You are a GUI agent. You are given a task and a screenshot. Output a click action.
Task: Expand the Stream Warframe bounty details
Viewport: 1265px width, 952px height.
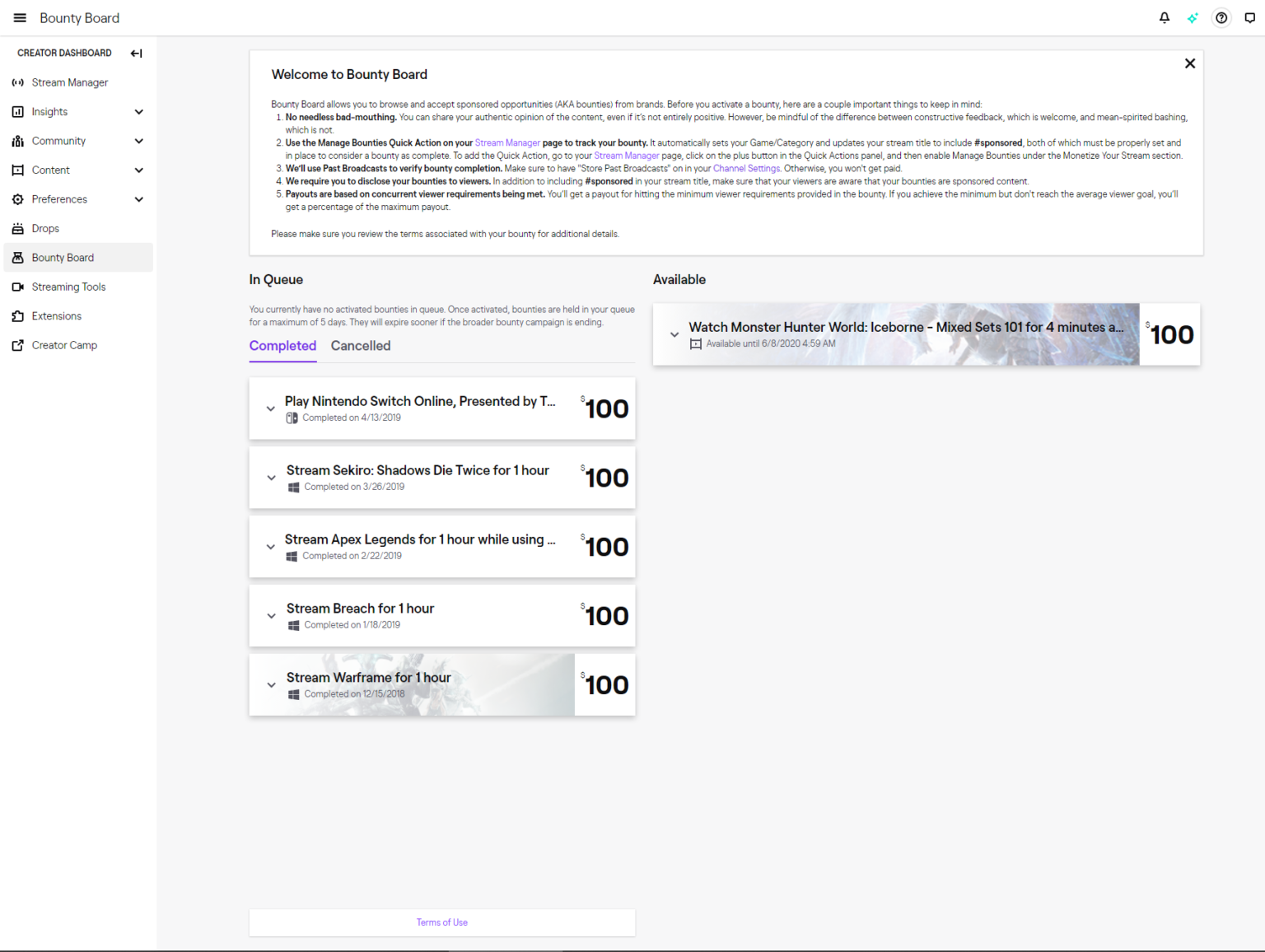[270, 684]
